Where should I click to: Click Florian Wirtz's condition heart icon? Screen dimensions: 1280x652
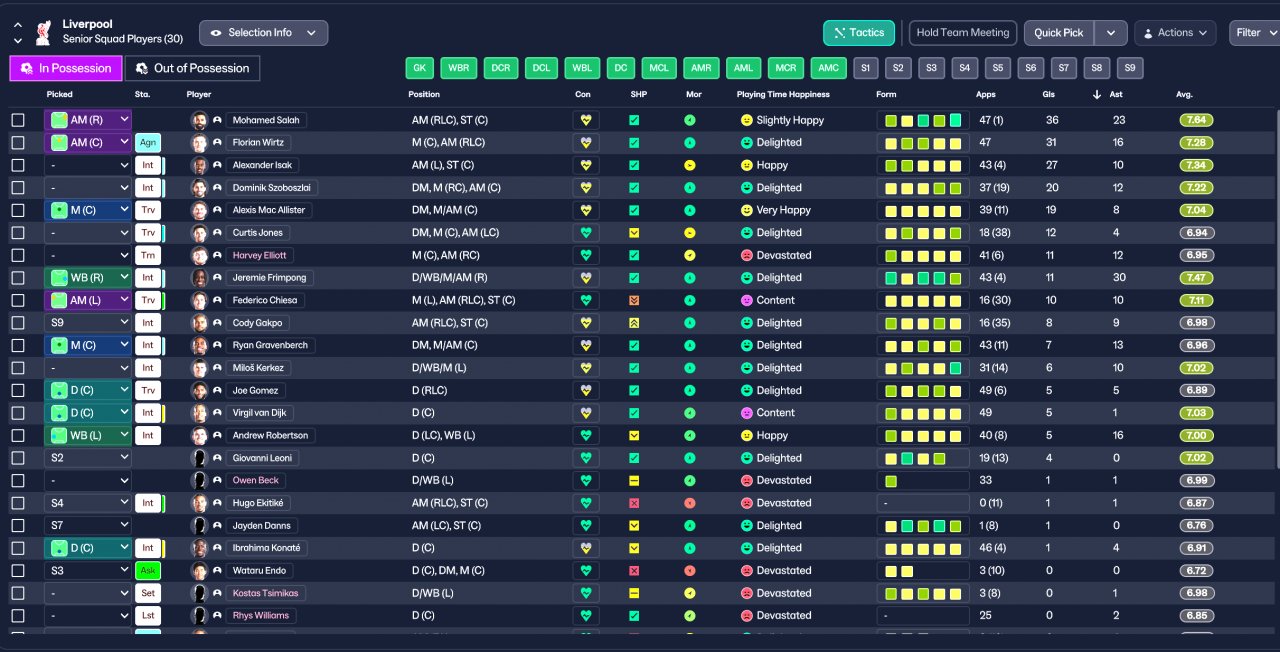586,142
